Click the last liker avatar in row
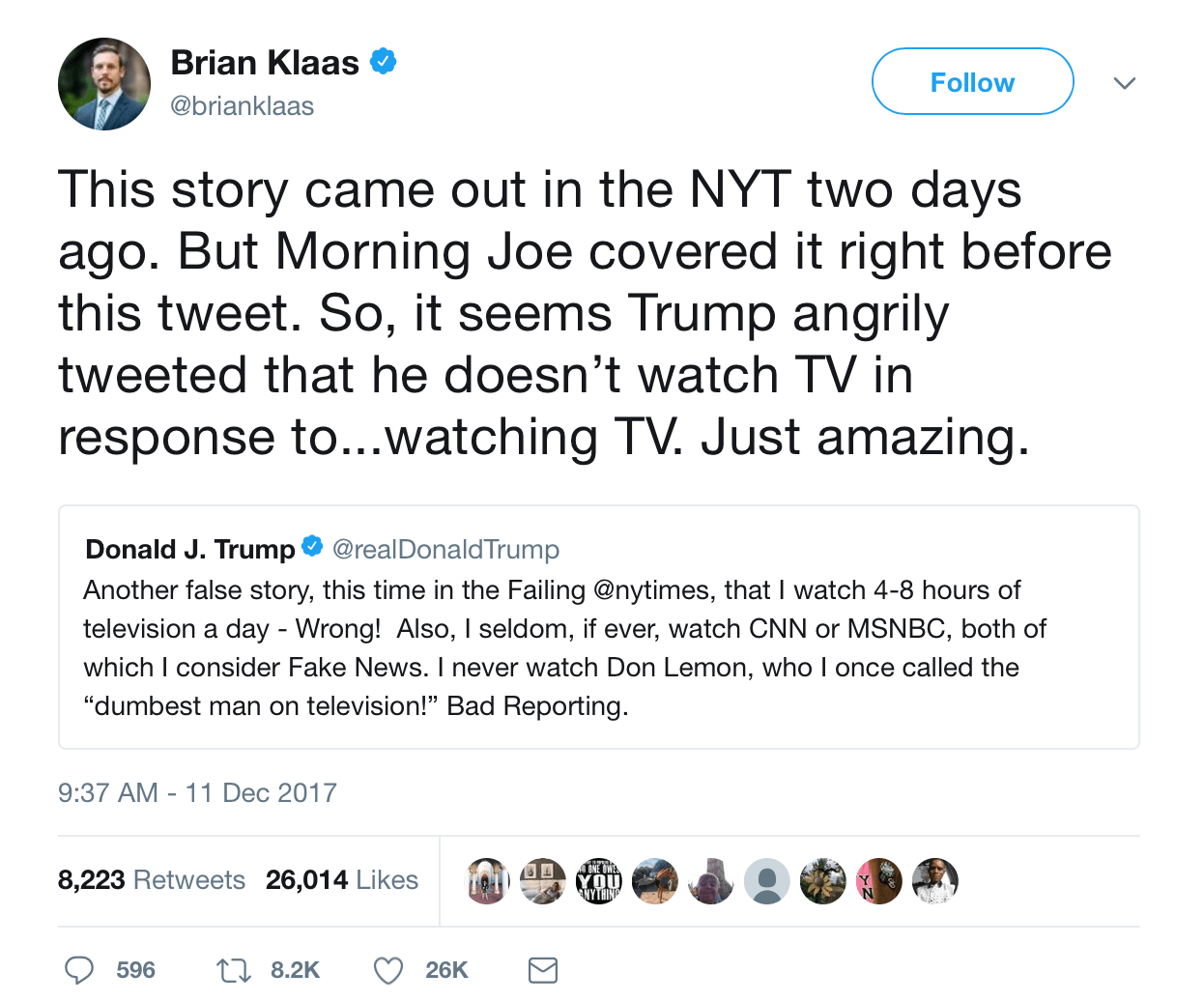Viewport: 1204px width, 1002px height. pos(934,881)
